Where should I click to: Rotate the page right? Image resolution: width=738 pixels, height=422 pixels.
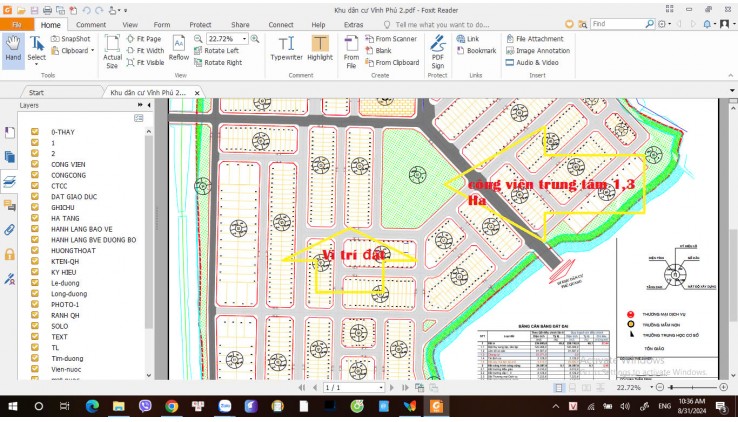pos(218,62)
